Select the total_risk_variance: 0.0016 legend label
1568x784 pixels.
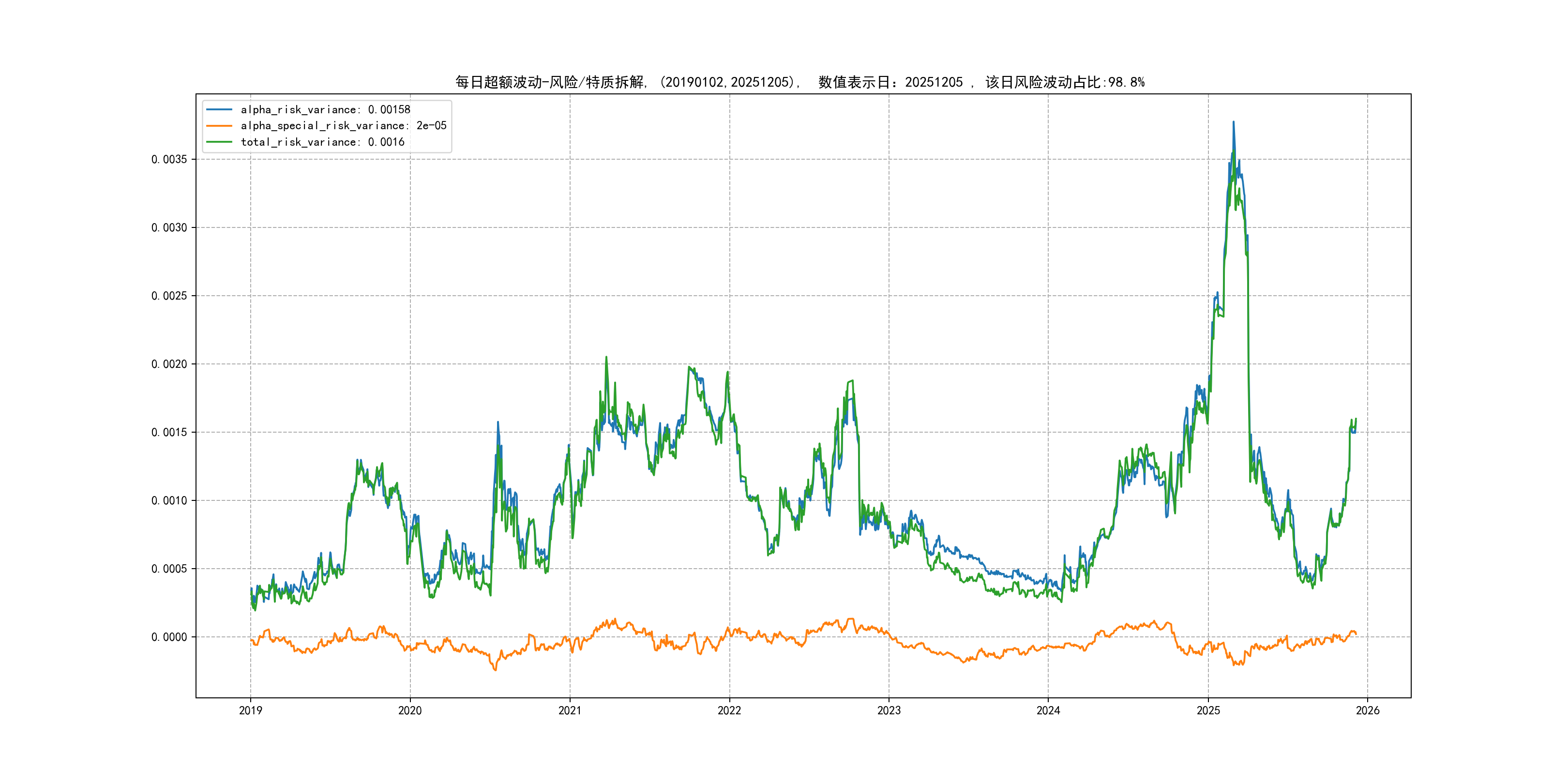322,142
